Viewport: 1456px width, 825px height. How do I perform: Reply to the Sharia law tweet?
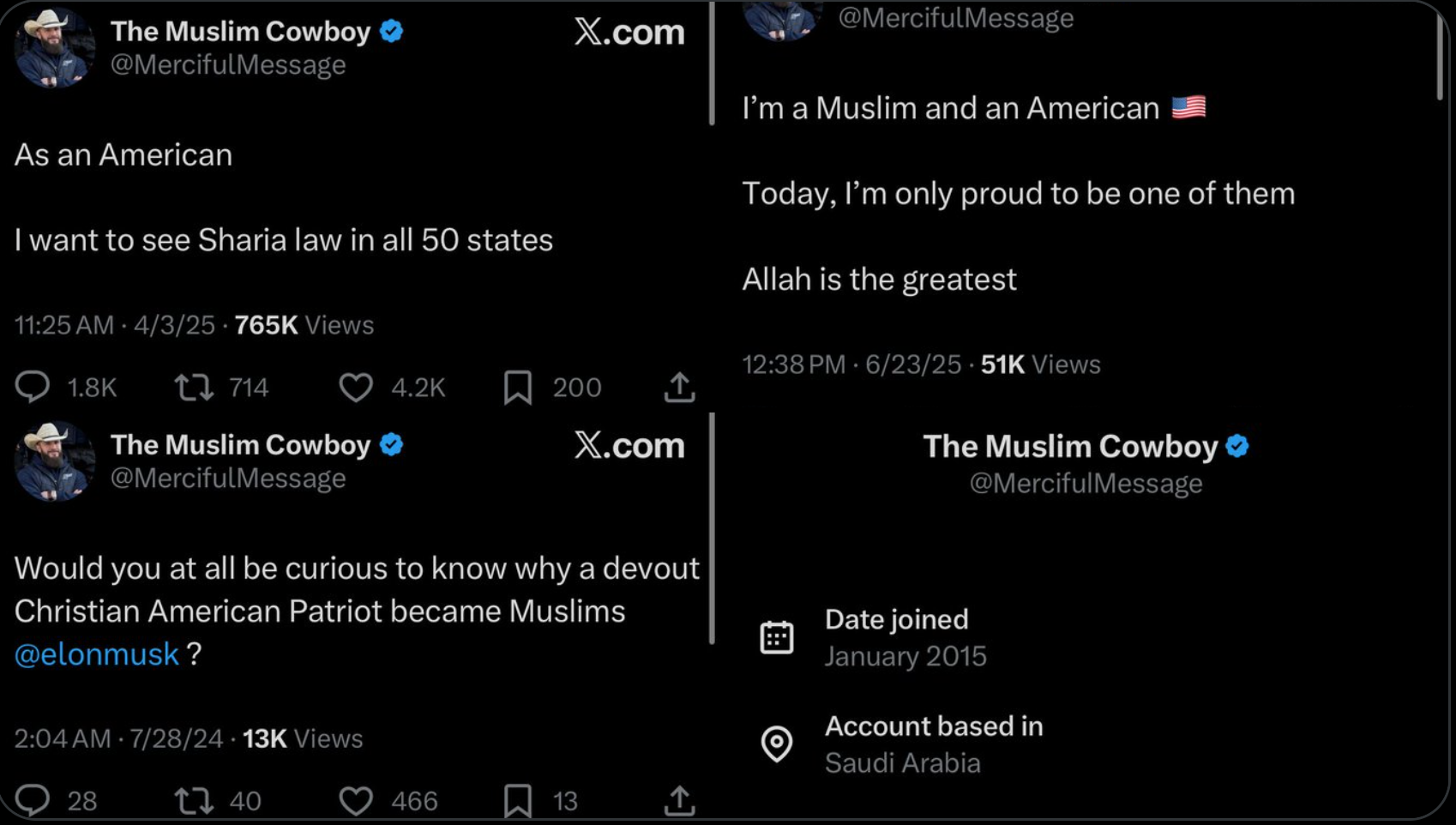[x=33, y=388]
